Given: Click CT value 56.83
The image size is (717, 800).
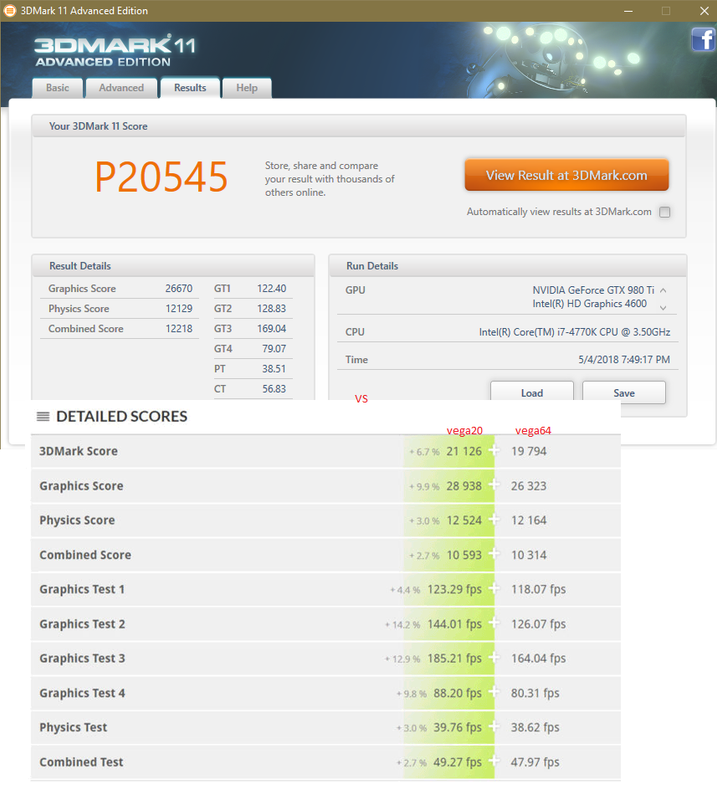Looking at the screenshot, I should coord(274,389).
